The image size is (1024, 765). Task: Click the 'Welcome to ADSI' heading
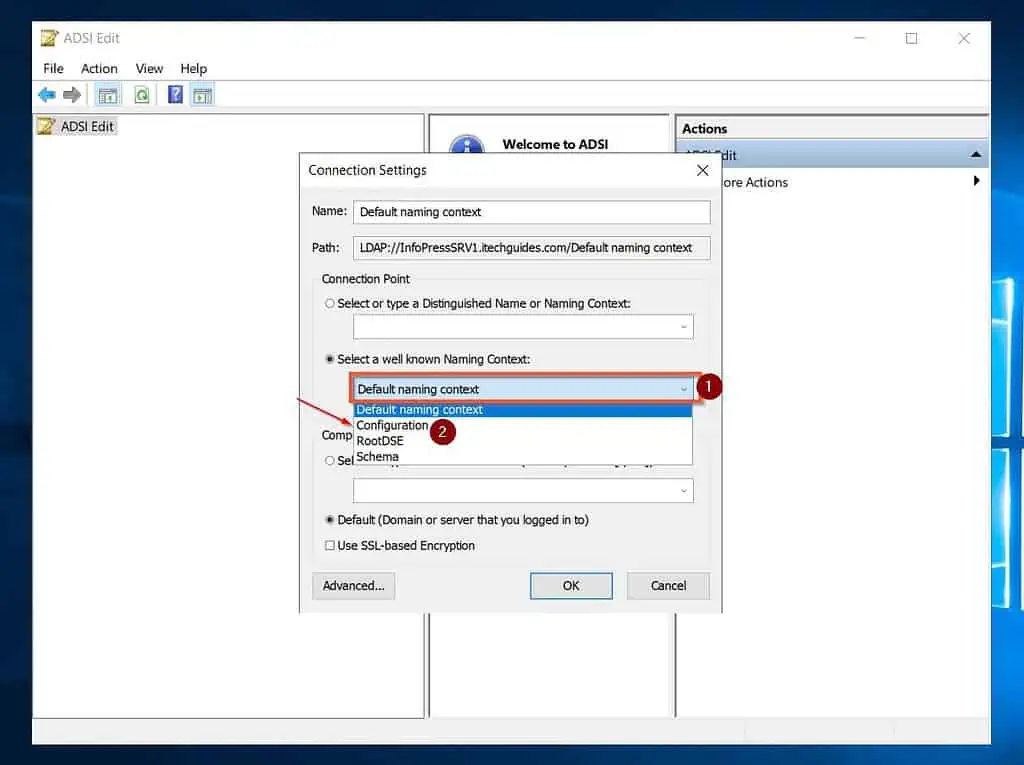click(x=555, y=144)
